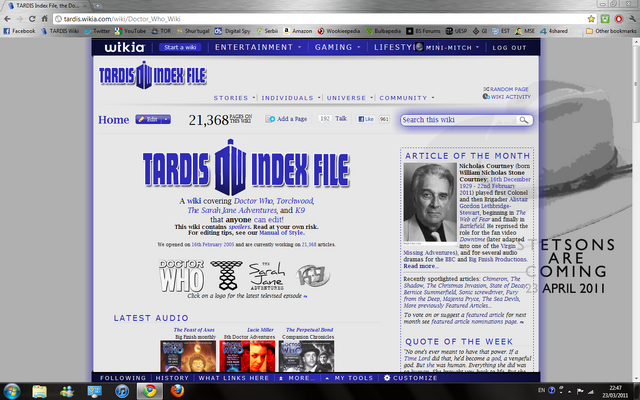
Task: Open the TARDIS Wiki bookmark
Action: click(60, 31)
